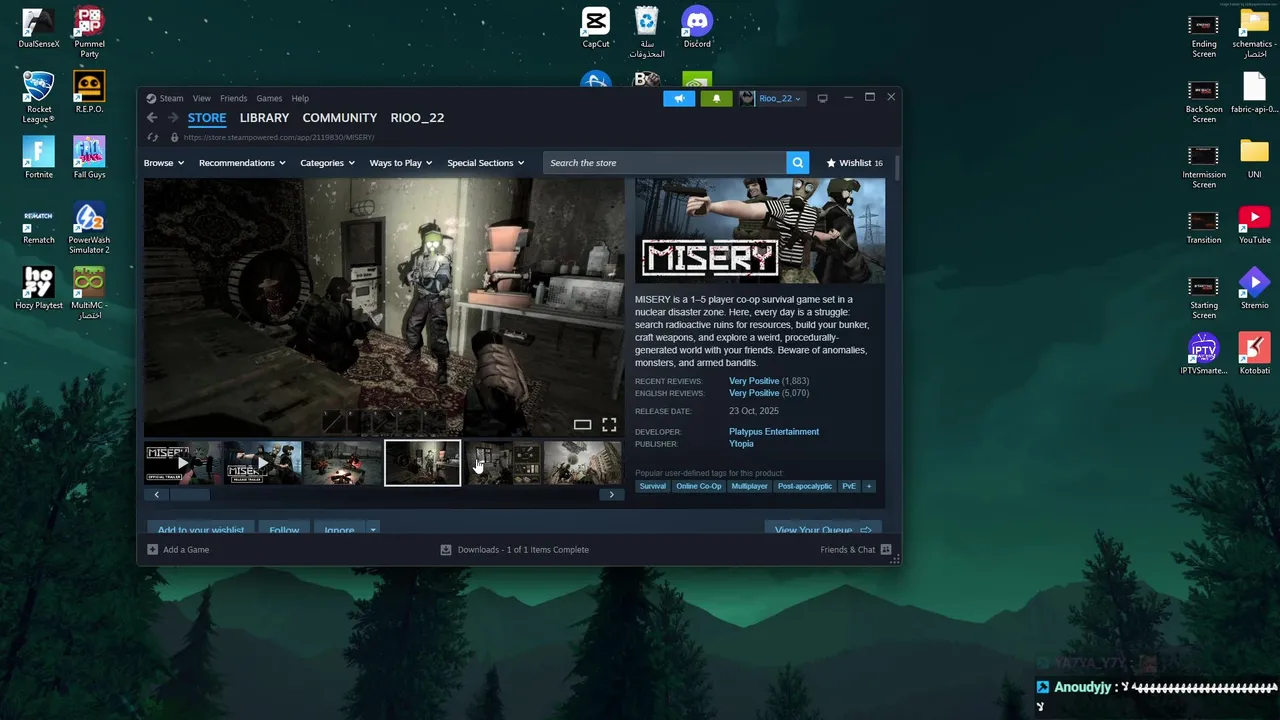Click the padlock icon beside the URL
The height and width of the screenshot is (720, 1280).
tap(174, 137)
